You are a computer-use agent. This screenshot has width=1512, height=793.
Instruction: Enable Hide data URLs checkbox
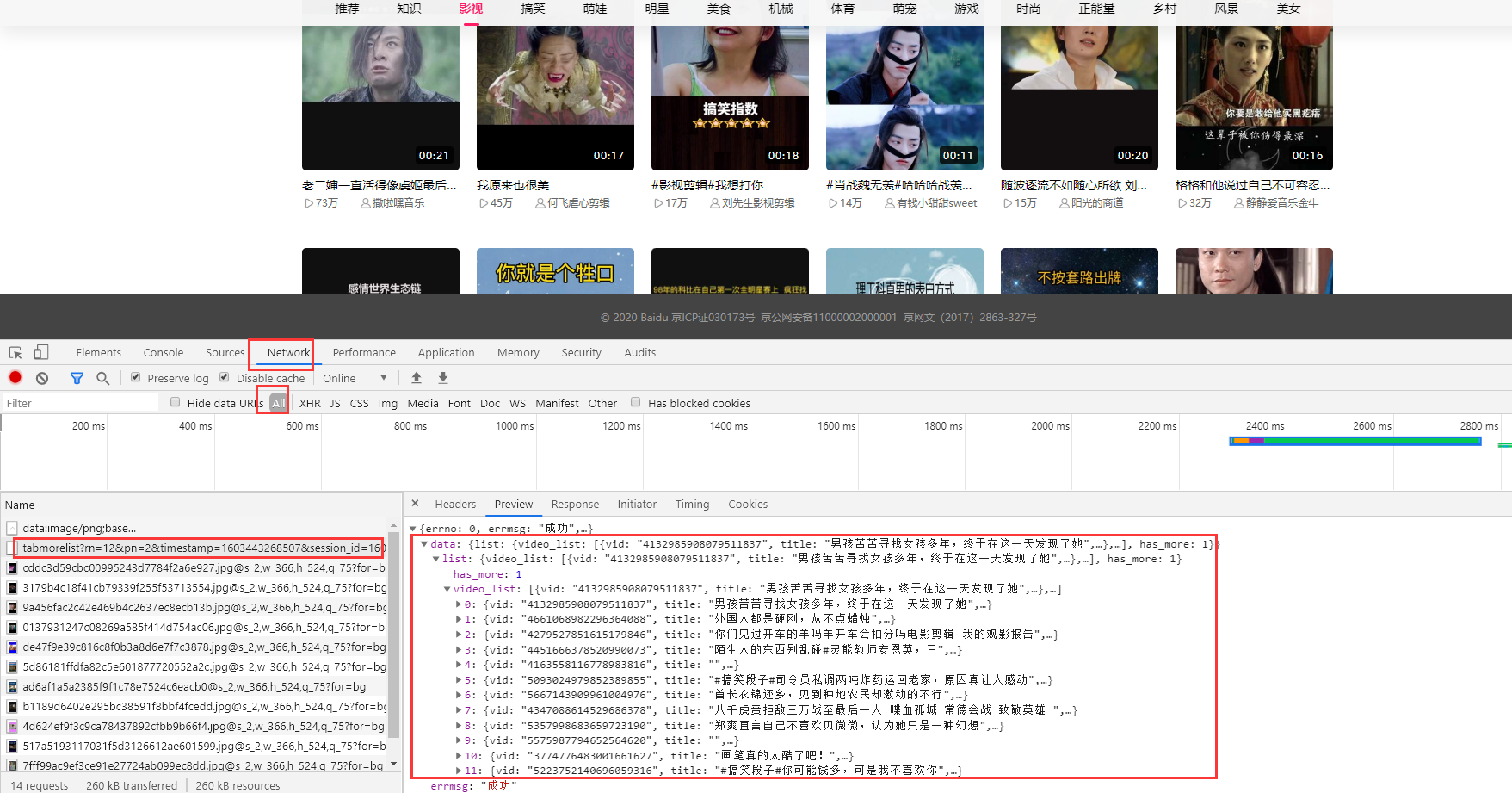175,402
